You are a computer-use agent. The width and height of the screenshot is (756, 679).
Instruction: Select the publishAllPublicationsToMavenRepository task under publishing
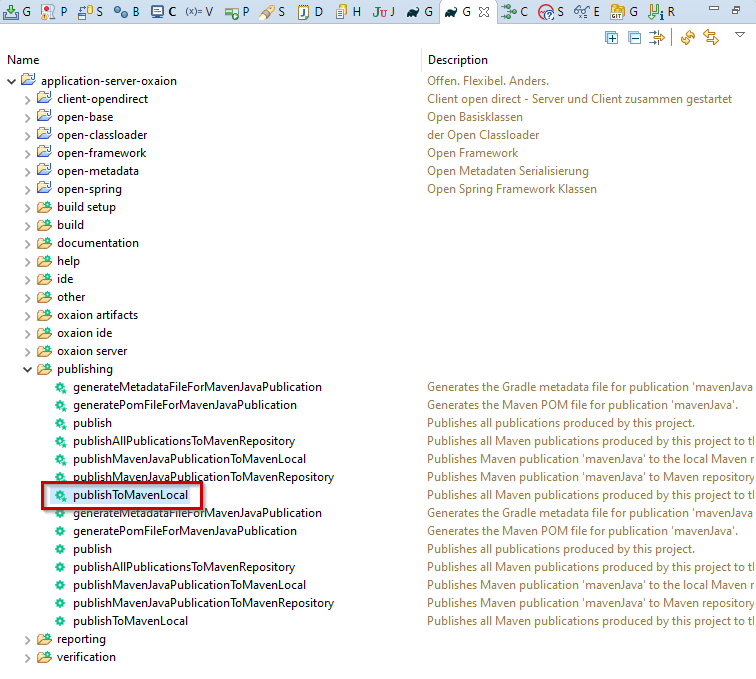183,441
